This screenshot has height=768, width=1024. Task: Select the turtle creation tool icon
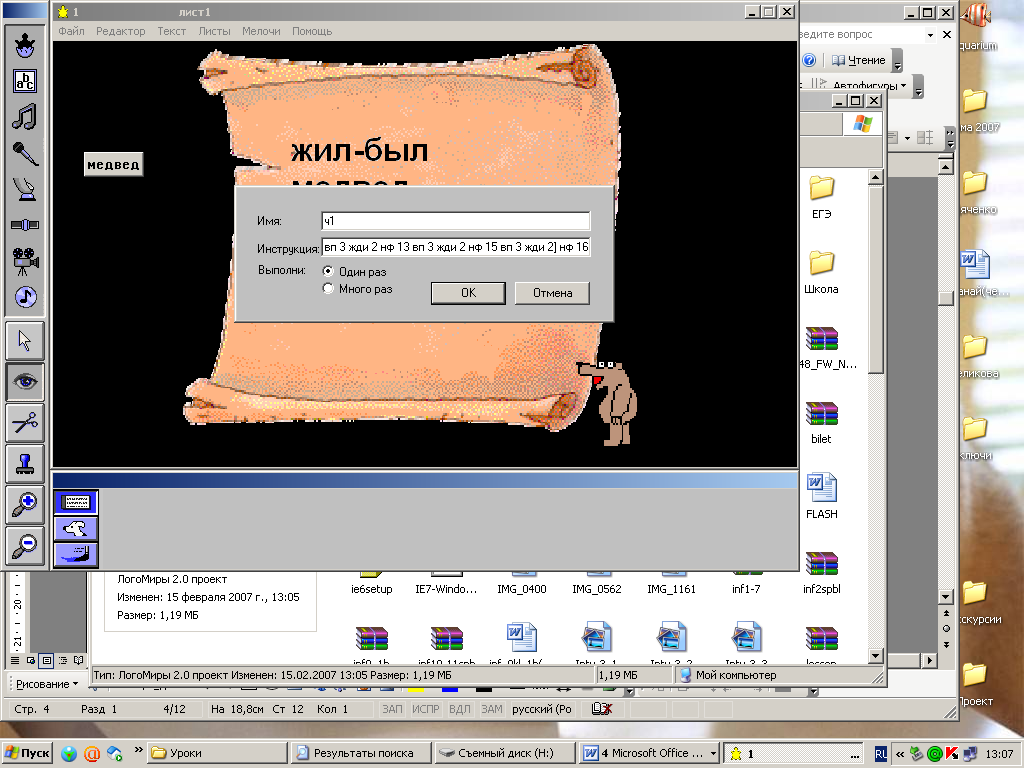click(25, 44)
